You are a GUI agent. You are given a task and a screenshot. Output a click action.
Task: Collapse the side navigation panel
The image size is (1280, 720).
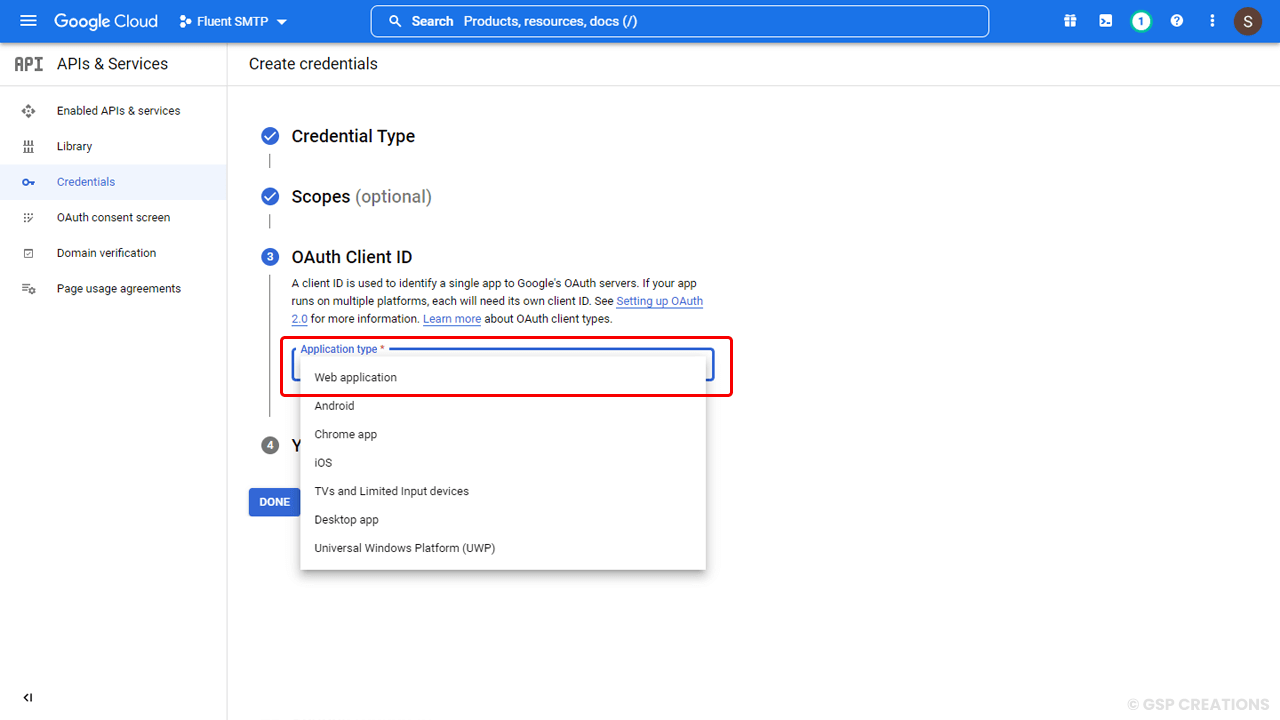click(x=27, y=697)
